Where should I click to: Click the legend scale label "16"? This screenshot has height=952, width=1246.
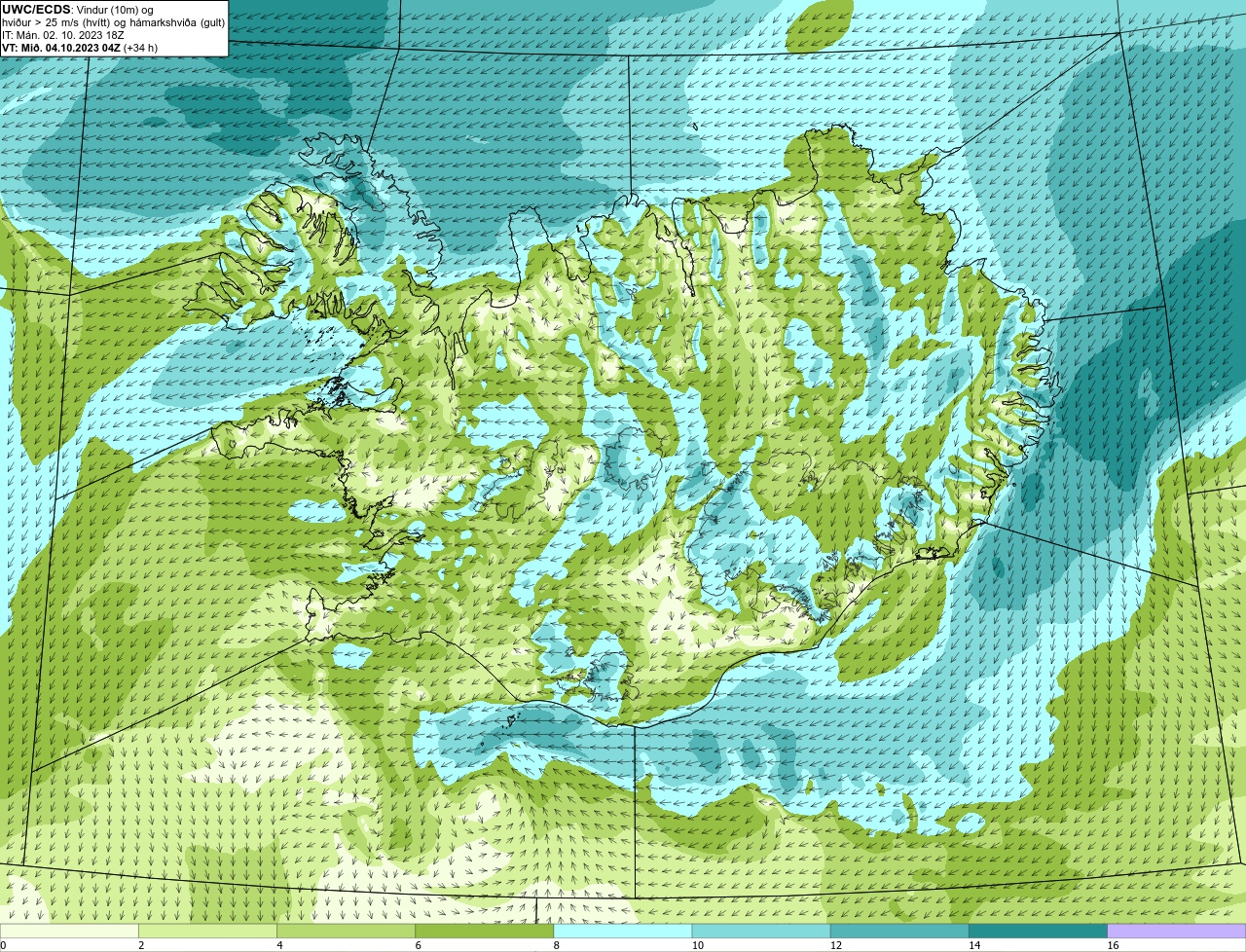tap(1113, 945)
